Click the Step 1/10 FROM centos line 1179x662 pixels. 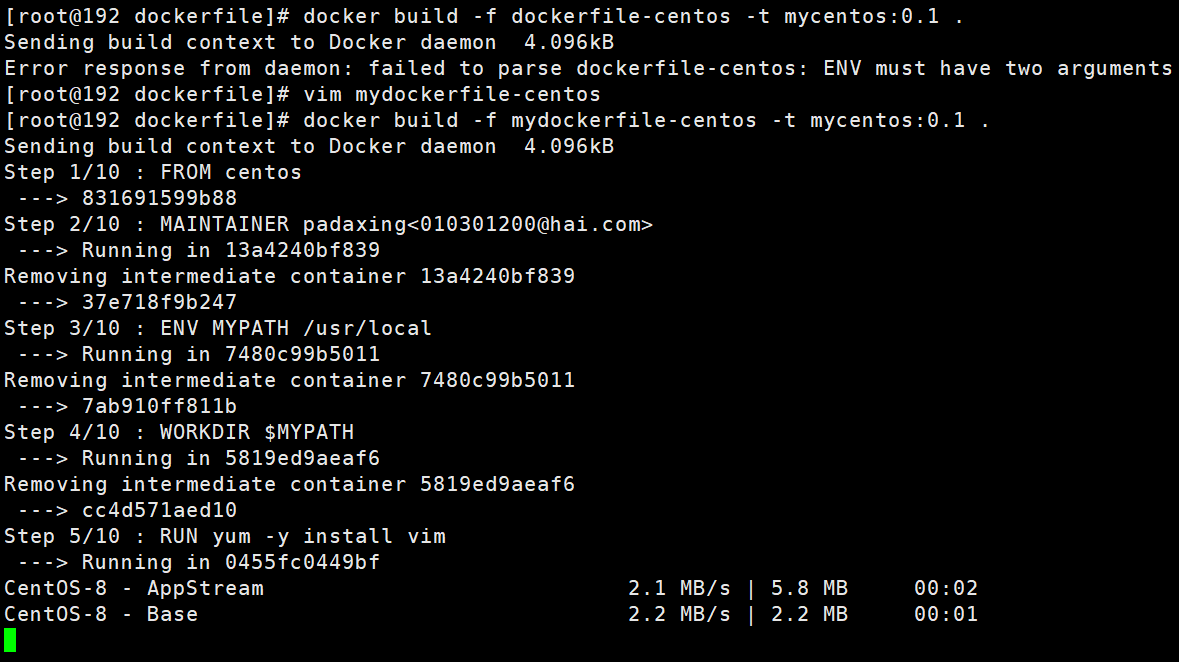[153, 172]
